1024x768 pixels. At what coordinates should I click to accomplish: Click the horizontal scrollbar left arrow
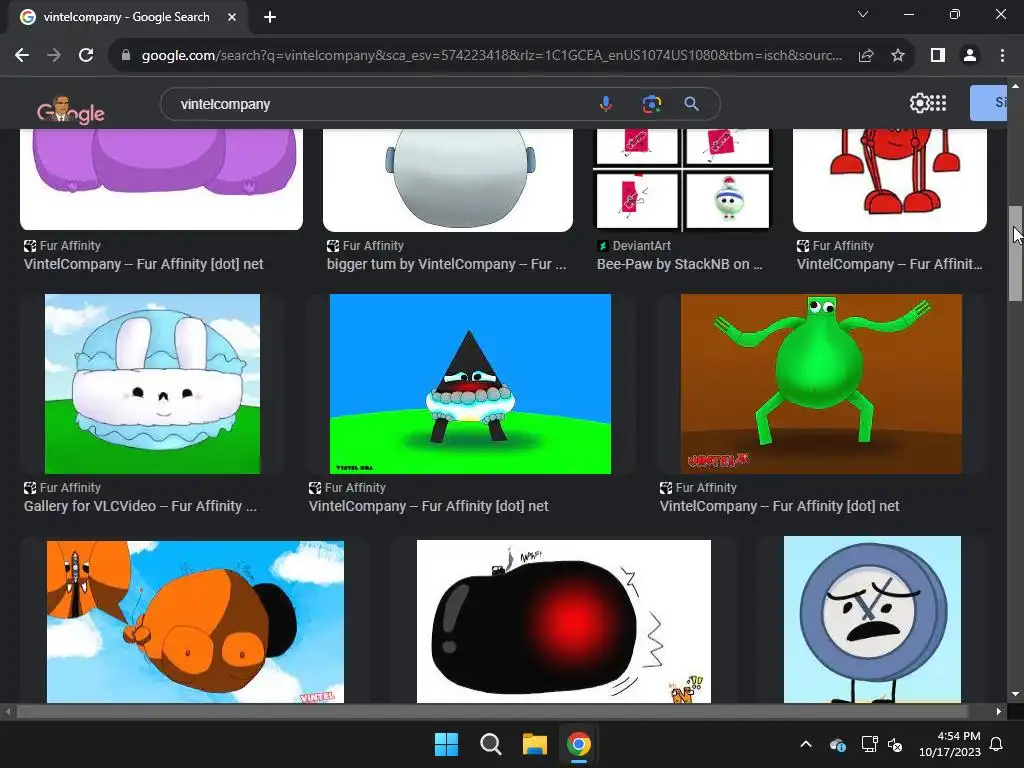pos(8,711)
